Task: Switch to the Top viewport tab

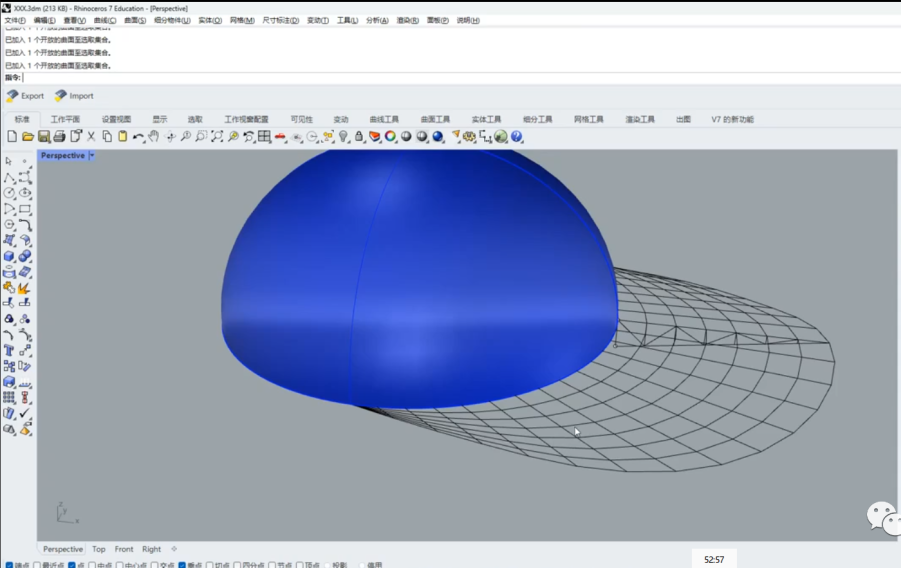Action: pyautogui.click(x=99, y=549)
